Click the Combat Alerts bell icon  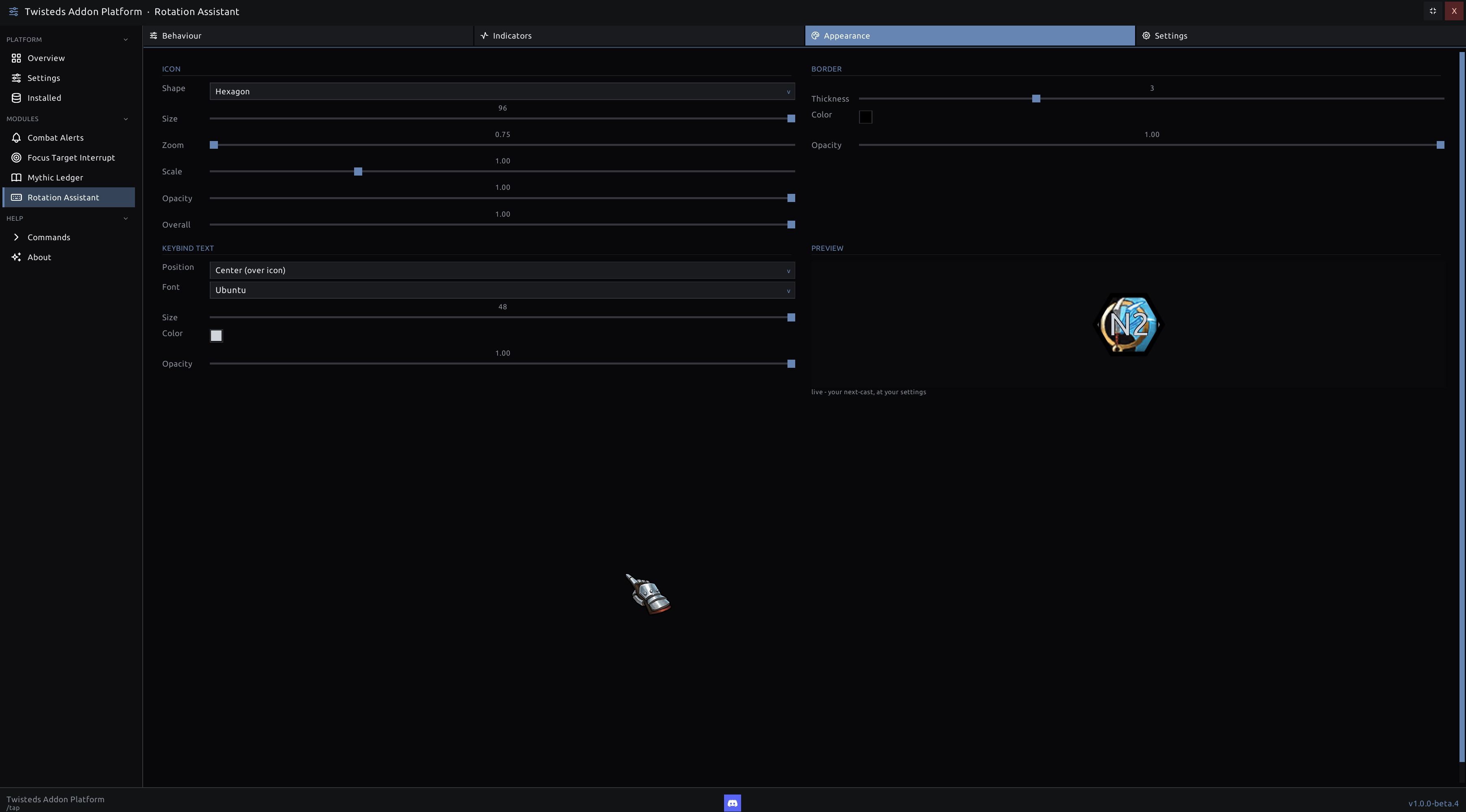tap(17, 138)
